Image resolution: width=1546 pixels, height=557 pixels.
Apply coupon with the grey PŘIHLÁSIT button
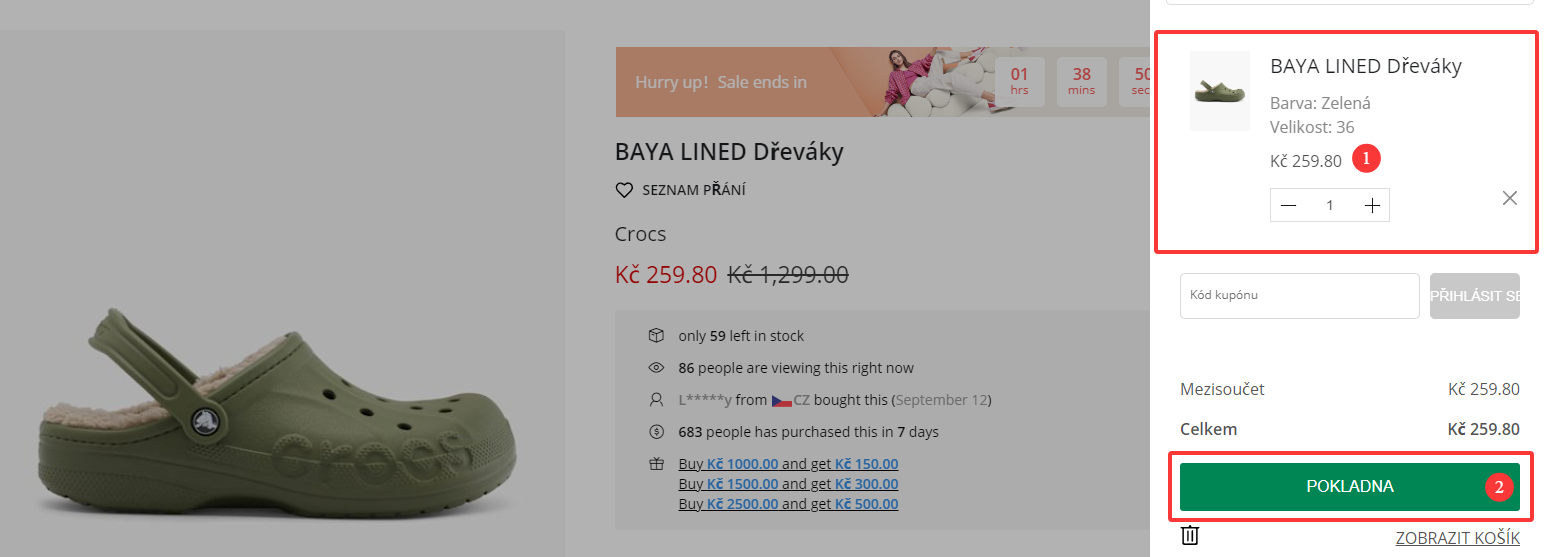tap(1474, 296)
